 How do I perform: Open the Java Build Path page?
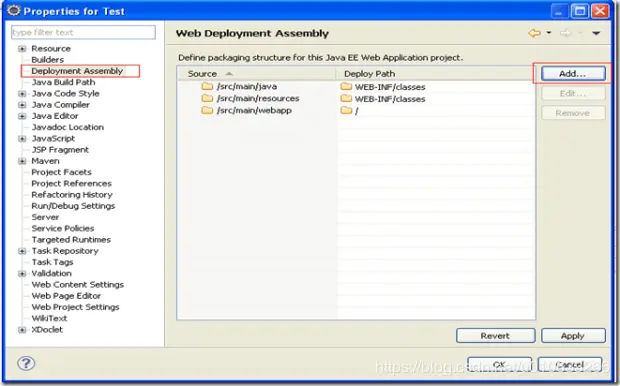(63, 82)
